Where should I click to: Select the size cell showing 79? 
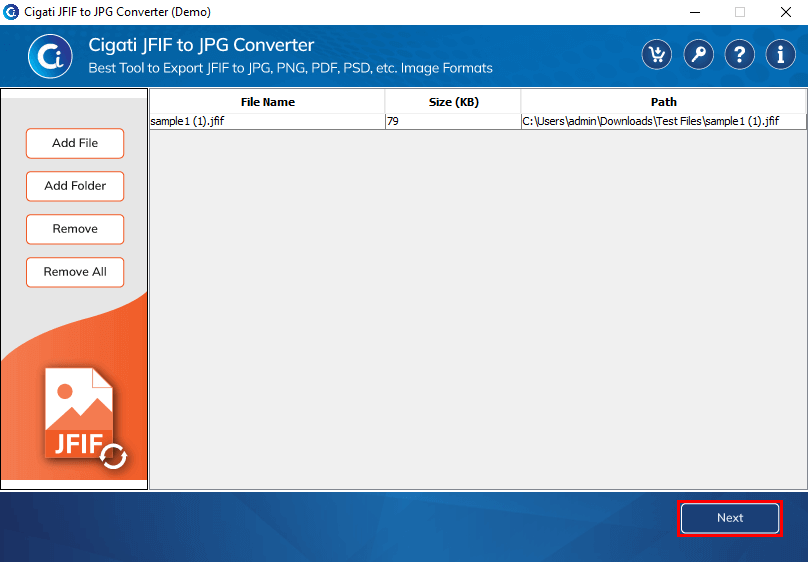pyautogui.click(x=453, y=122)
